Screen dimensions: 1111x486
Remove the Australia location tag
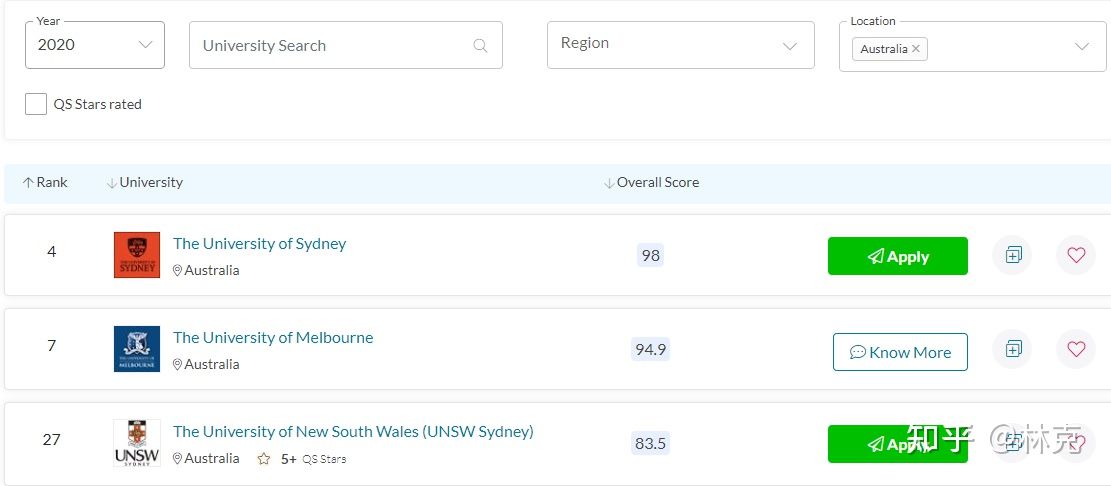[915, 49]
